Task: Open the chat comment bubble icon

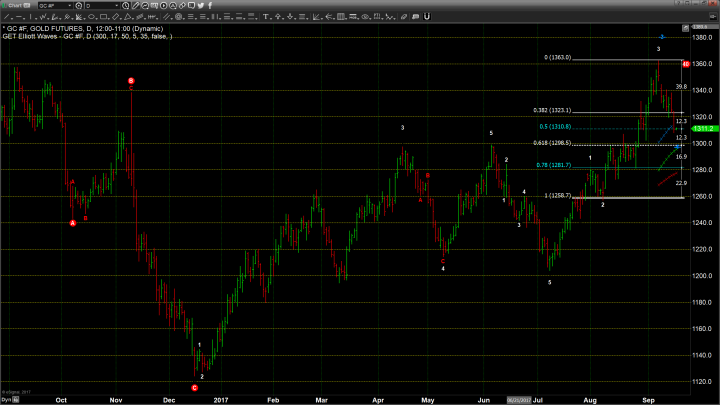Action: pyautogui.click(x=191, y=6)
